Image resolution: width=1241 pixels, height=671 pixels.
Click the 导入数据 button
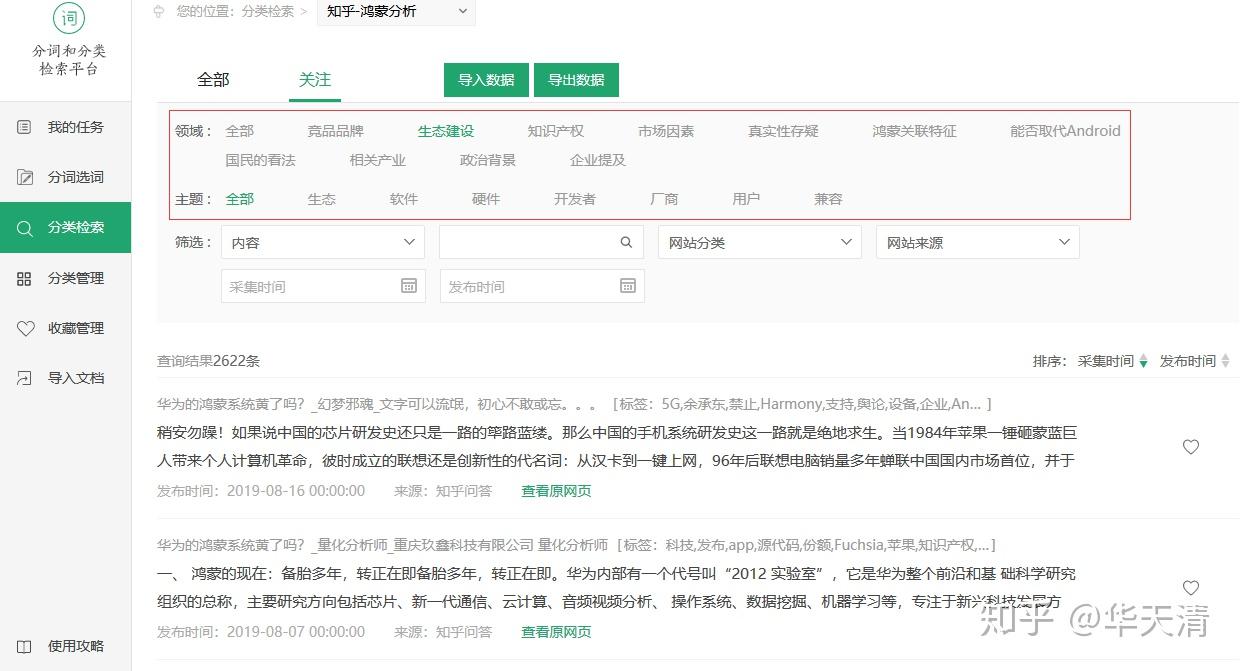(486, 80)
